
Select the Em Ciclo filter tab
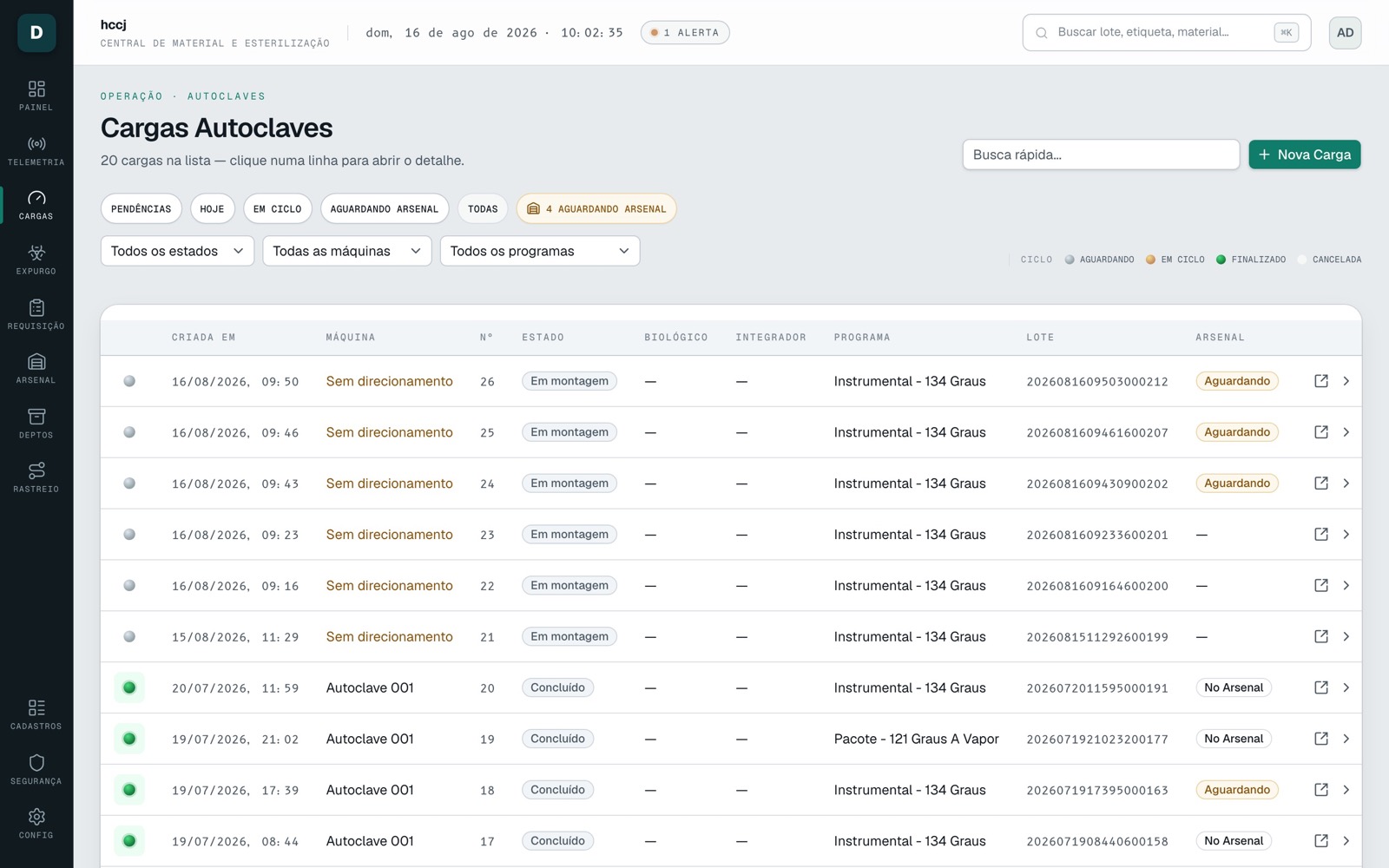[x=278, y=209]
